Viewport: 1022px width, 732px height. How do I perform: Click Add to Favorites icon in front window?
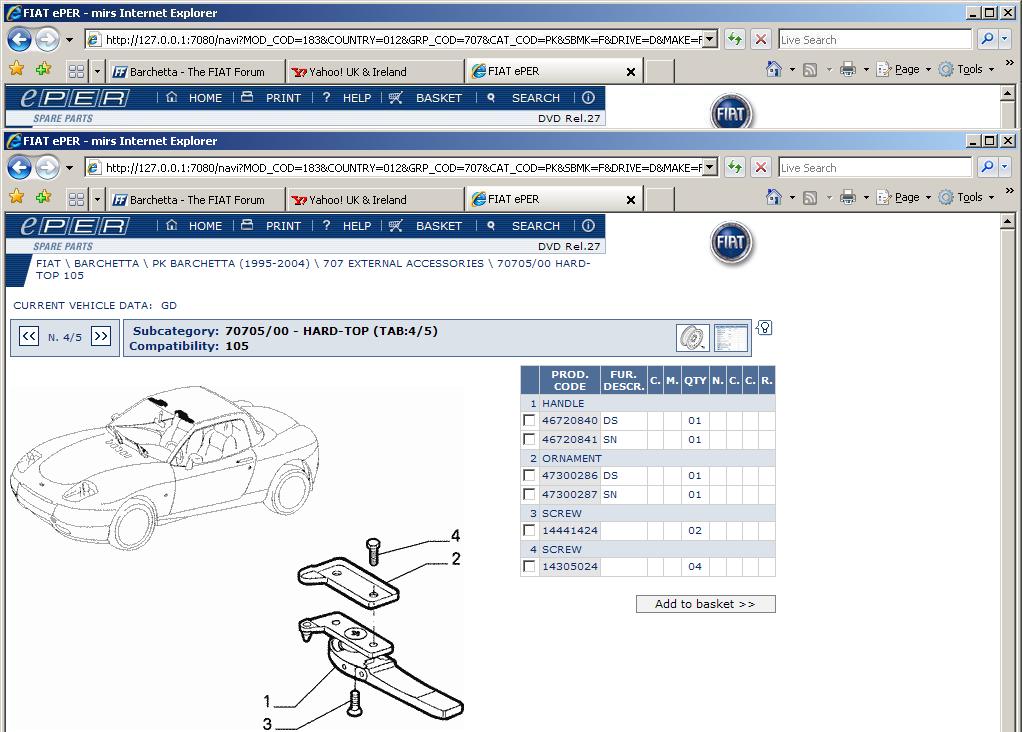tap(44, 197)
